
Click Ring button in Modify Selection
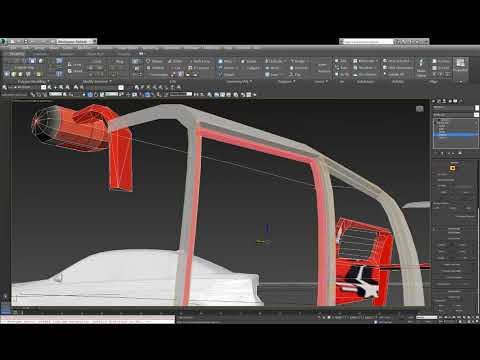[x=119, y=61]
